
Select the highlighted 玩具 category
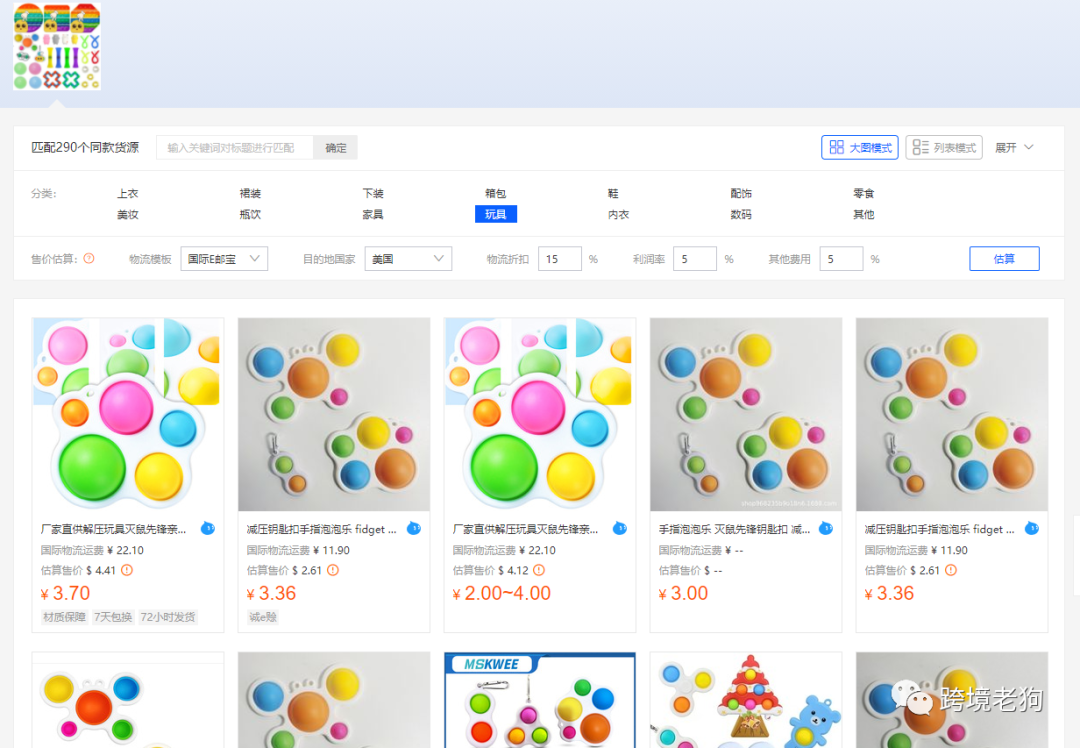coord(496,214)
